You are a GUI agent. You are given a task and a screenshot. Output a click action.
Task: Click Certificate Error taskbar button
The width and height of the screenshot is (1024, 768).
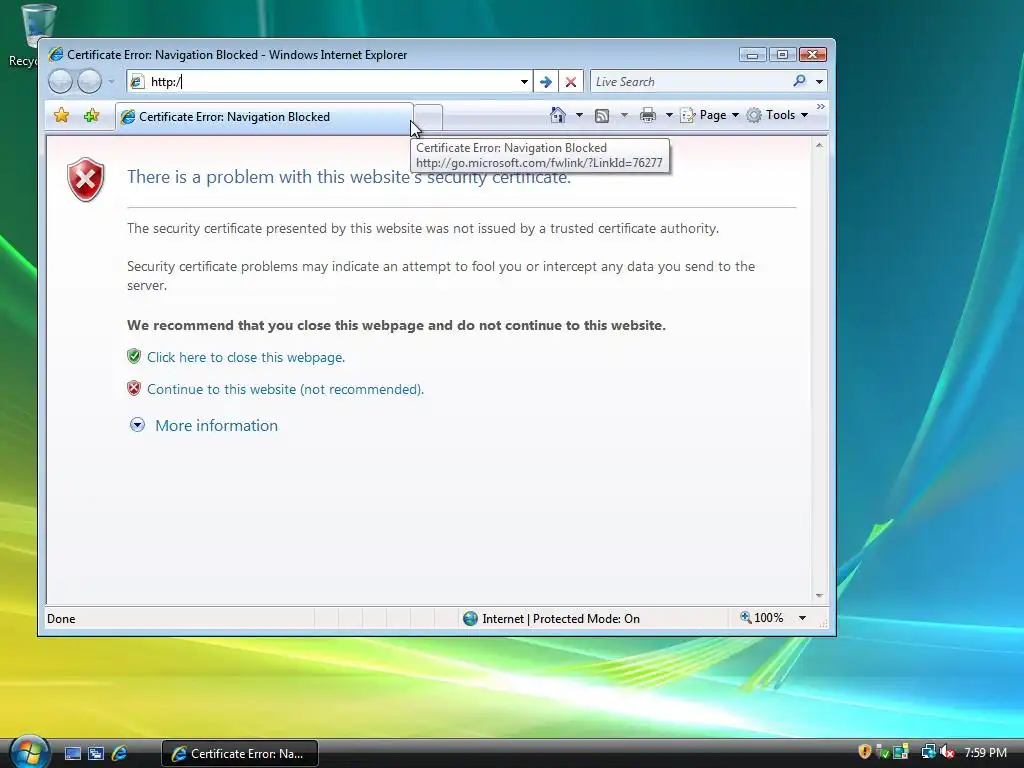(240, 753)
